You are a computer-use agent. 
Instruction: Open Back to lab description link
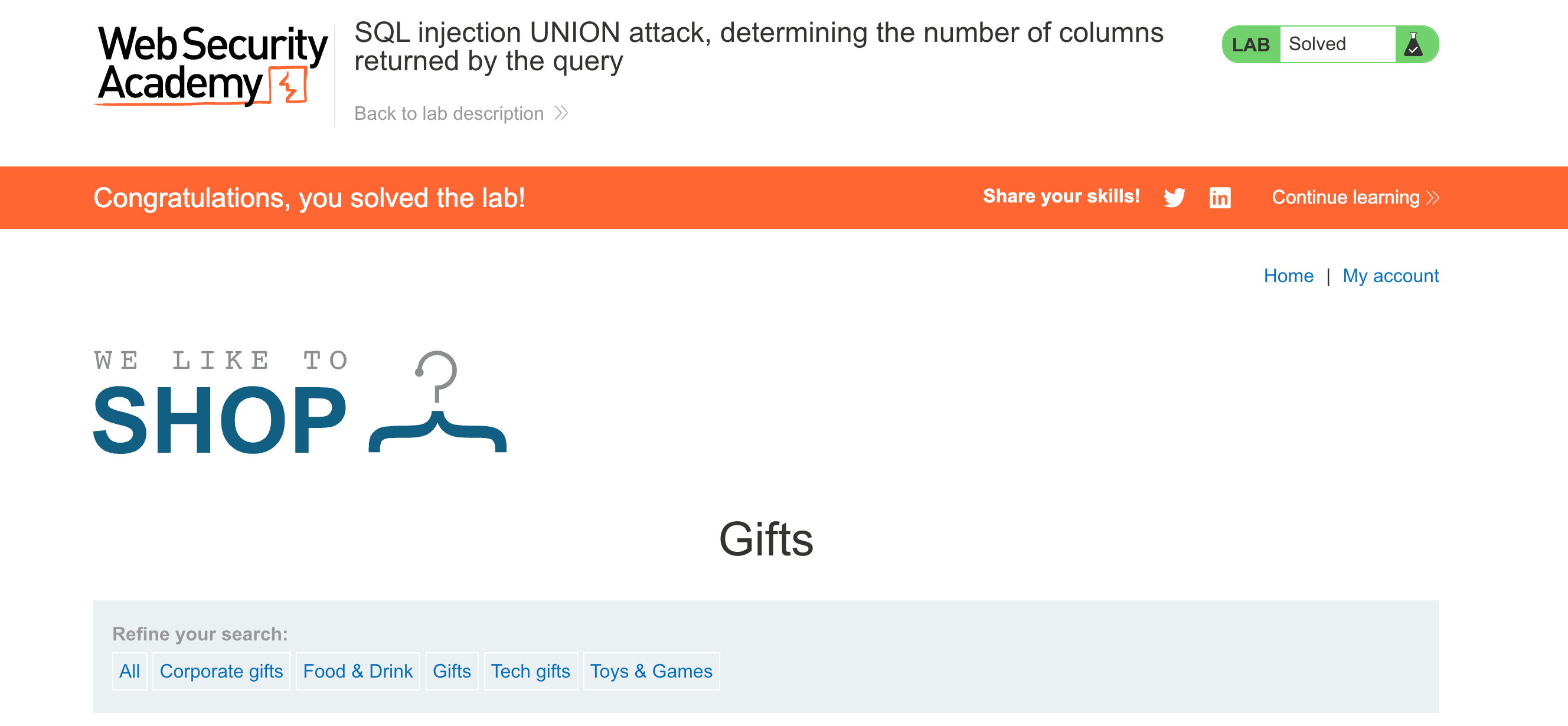449,113
